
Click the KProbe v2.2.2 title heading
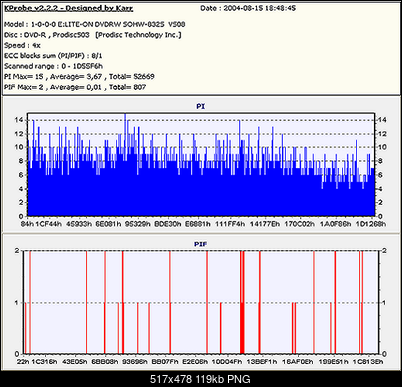coord(69,8)
